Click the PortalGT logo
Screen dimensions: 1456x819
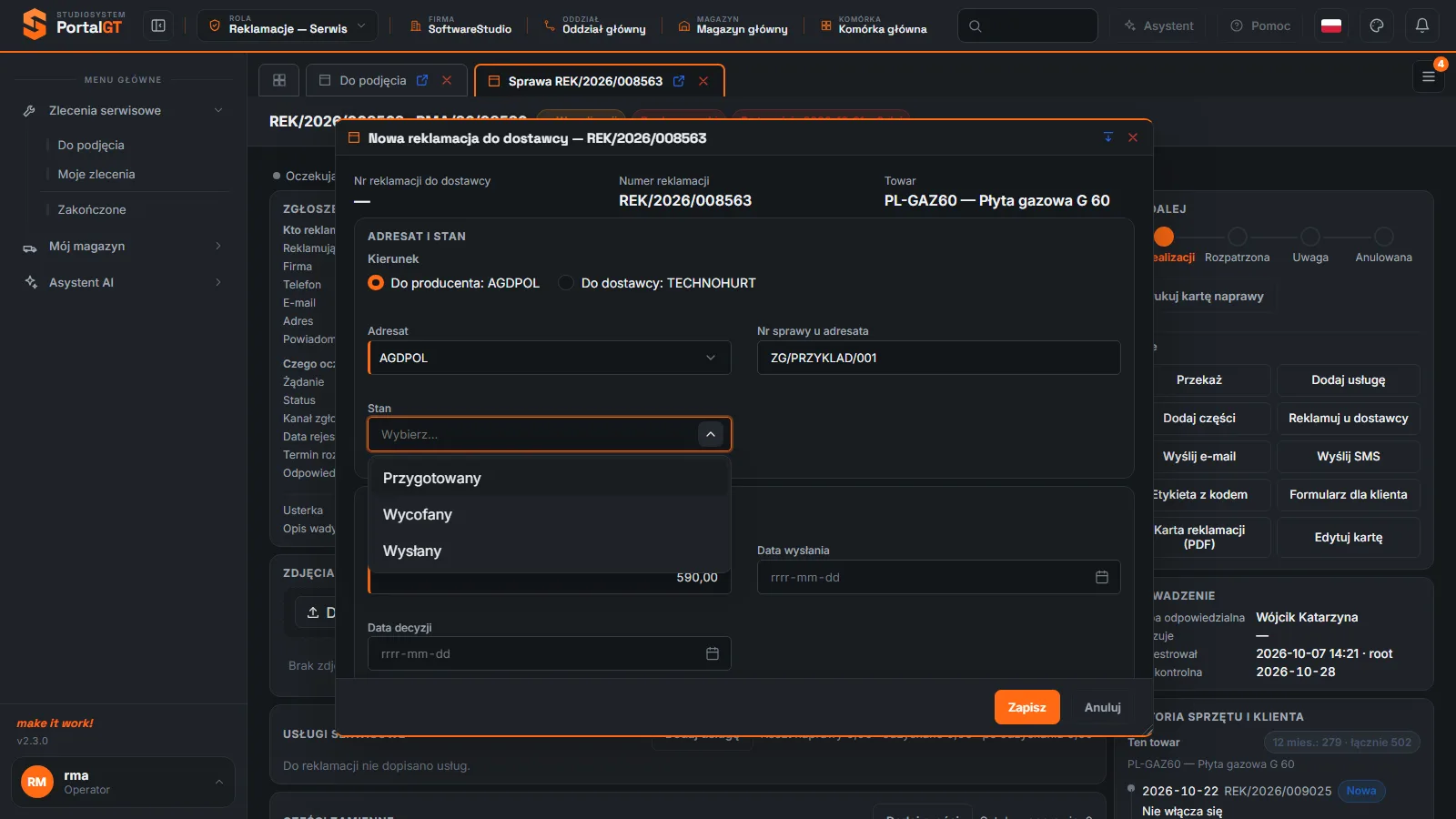point(73,25)
